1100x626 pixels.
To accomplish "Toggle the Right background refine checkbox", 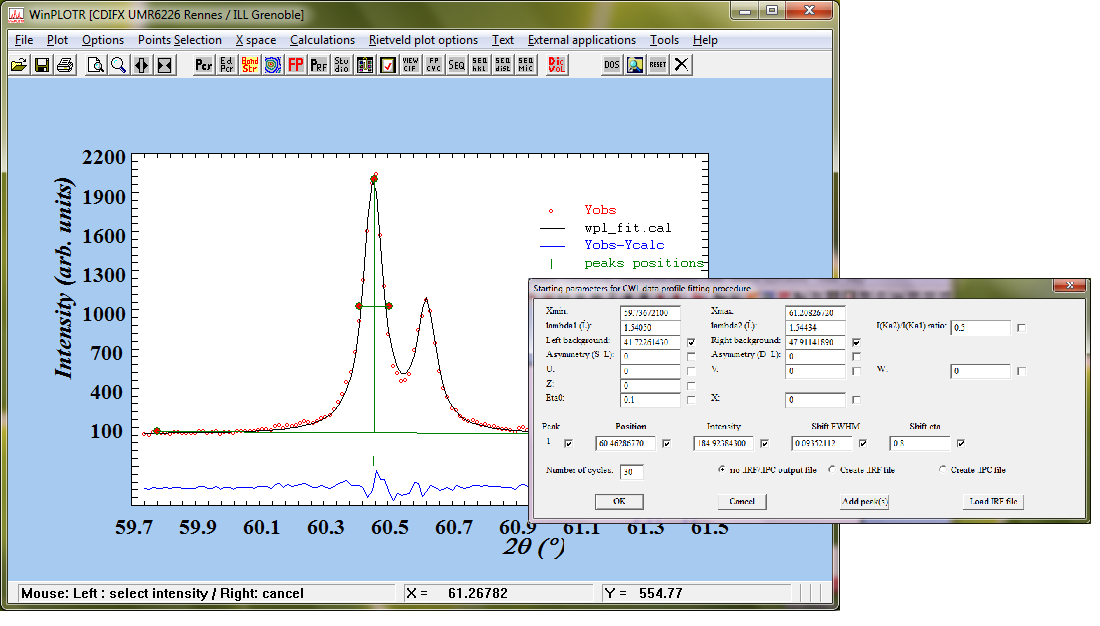I will [856, 342].
